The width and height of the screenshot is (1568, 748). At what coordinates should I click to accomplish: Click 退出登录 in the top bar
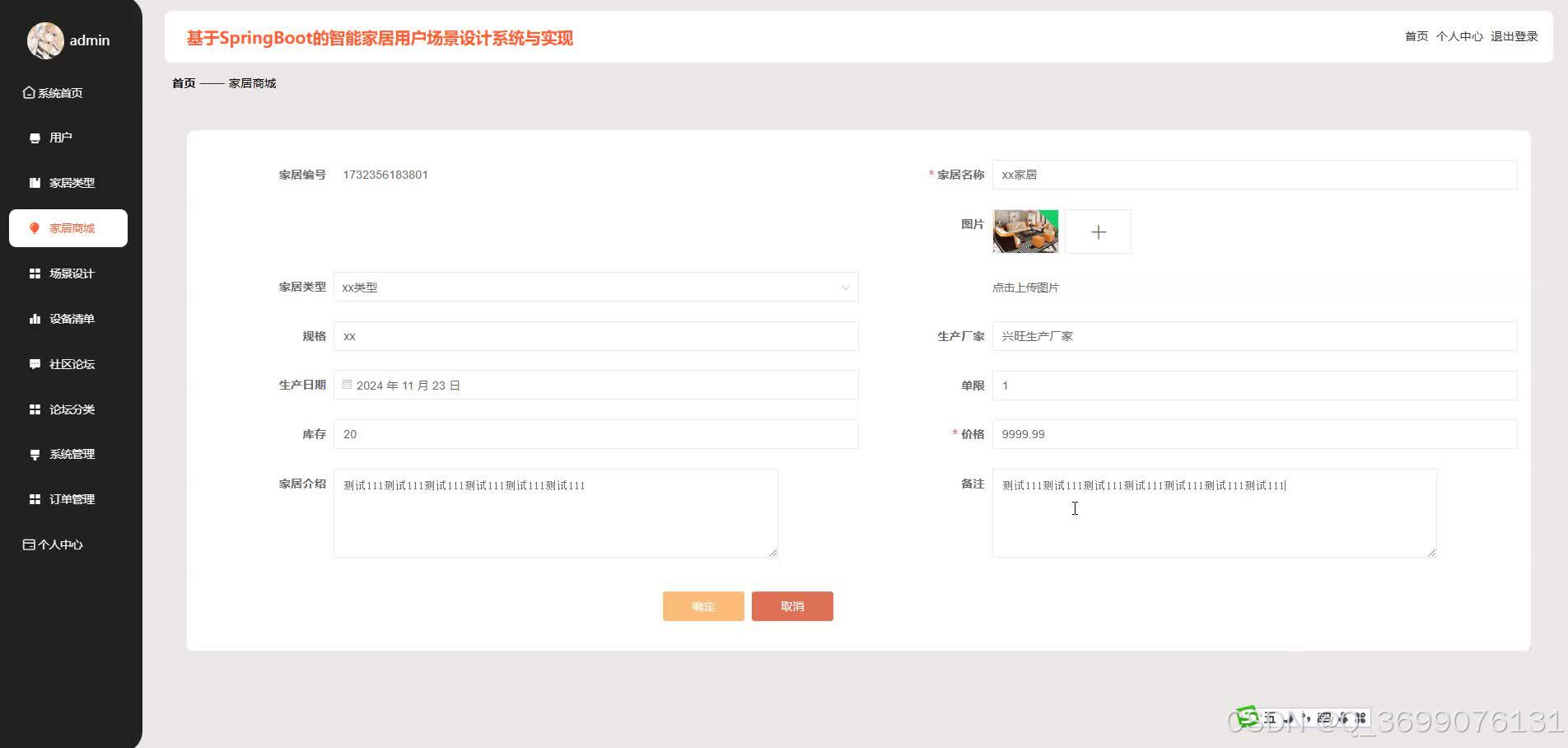1514,36
